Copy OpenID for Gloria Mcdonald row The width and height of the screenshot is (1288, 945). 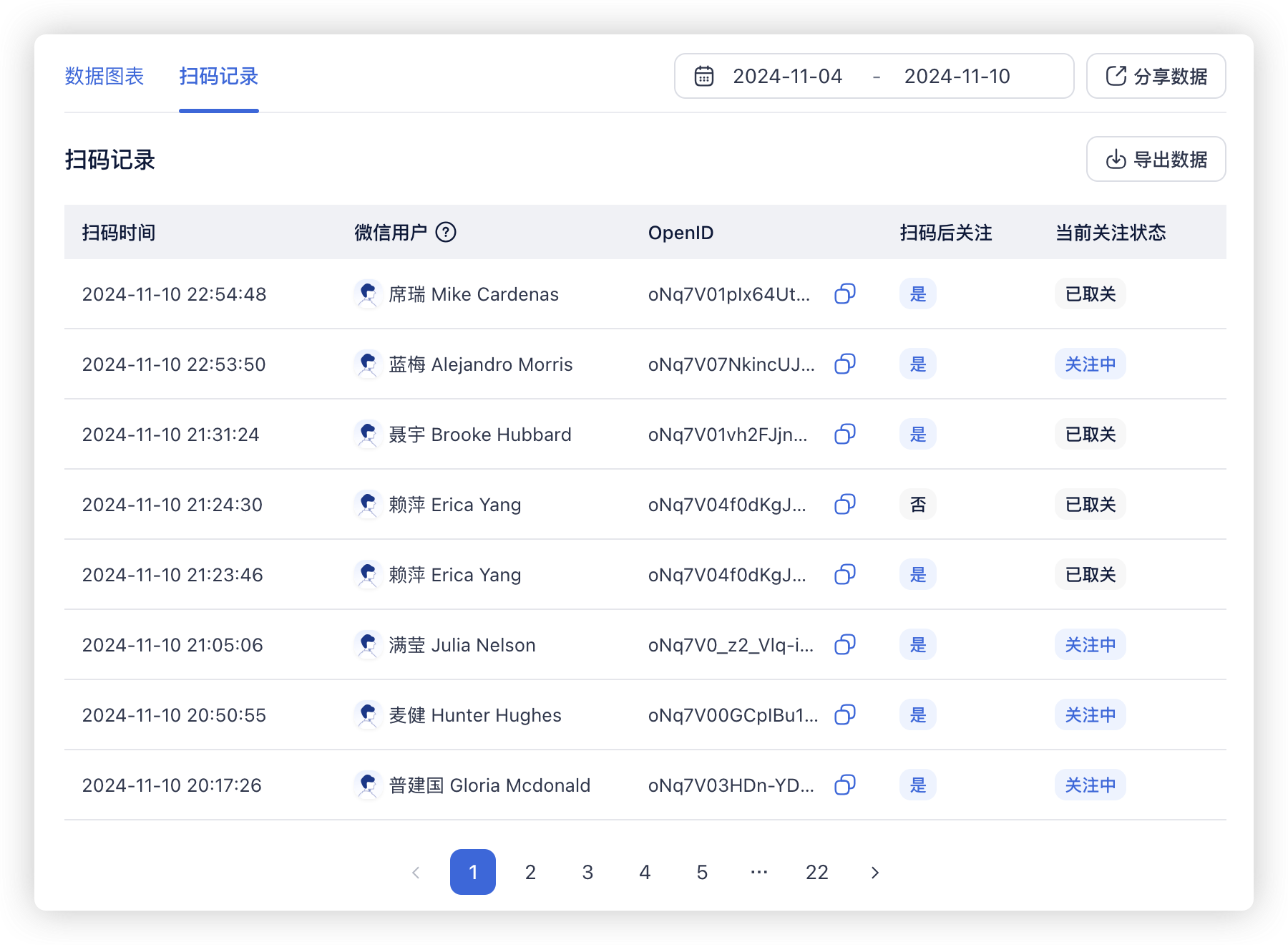(845, 785)
